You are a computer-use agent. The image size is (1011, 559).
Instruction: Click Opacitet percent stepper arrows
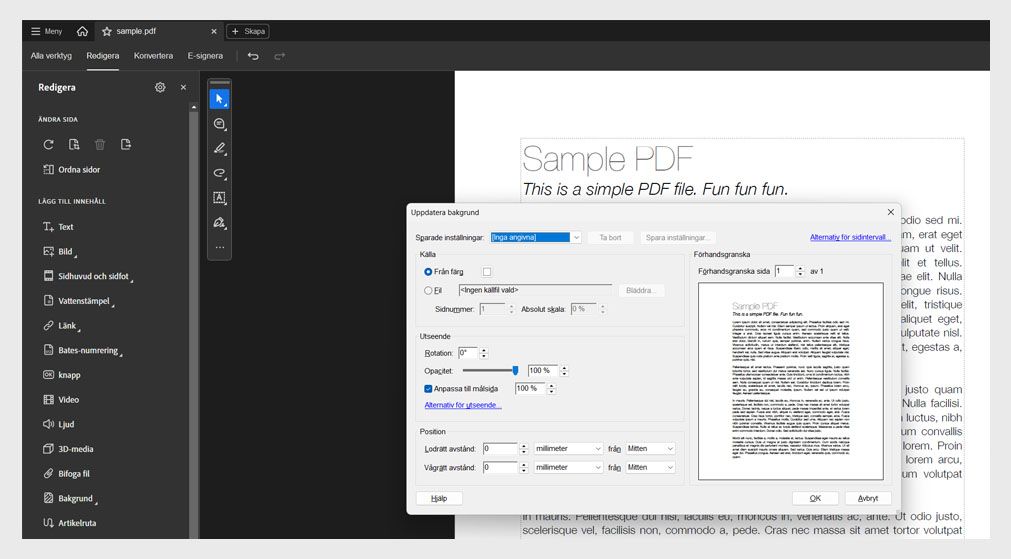(x=564, y=371)
